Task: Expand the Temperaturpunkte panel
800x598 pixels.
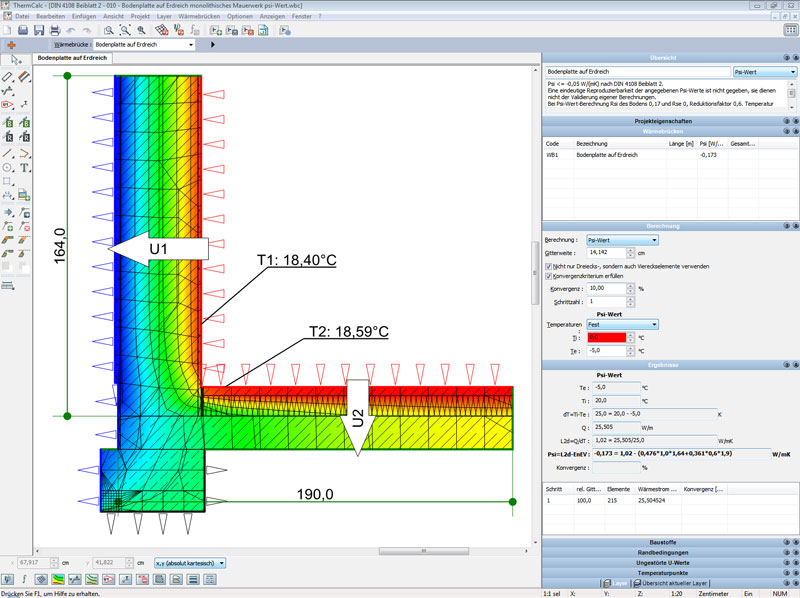Action: (663, 573)
